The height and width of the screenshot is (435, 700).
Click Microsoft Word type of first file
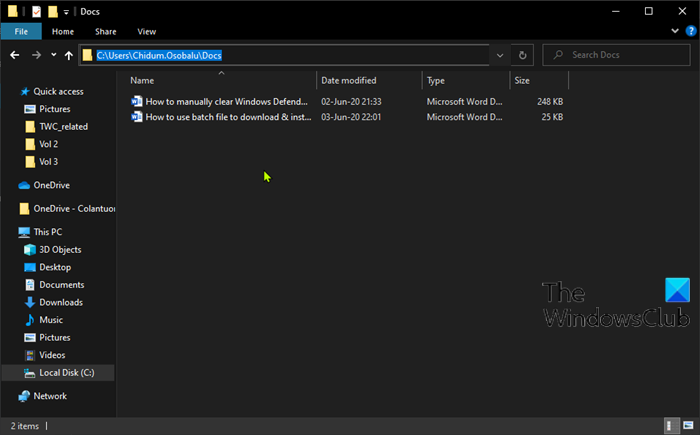coord(464,101)
